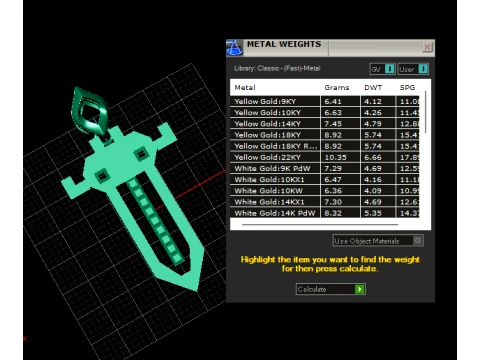Select the Yellow Gold:10KY row

click(x=324, y=113)
